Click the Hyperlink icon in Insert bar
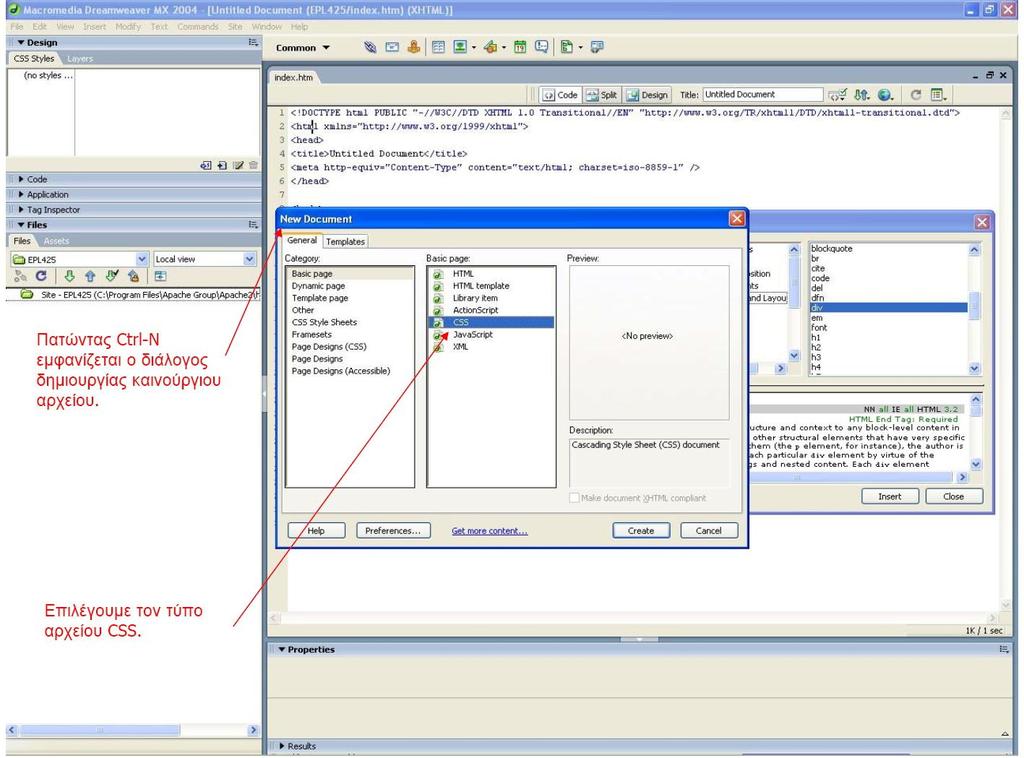 tap(370, 47)
